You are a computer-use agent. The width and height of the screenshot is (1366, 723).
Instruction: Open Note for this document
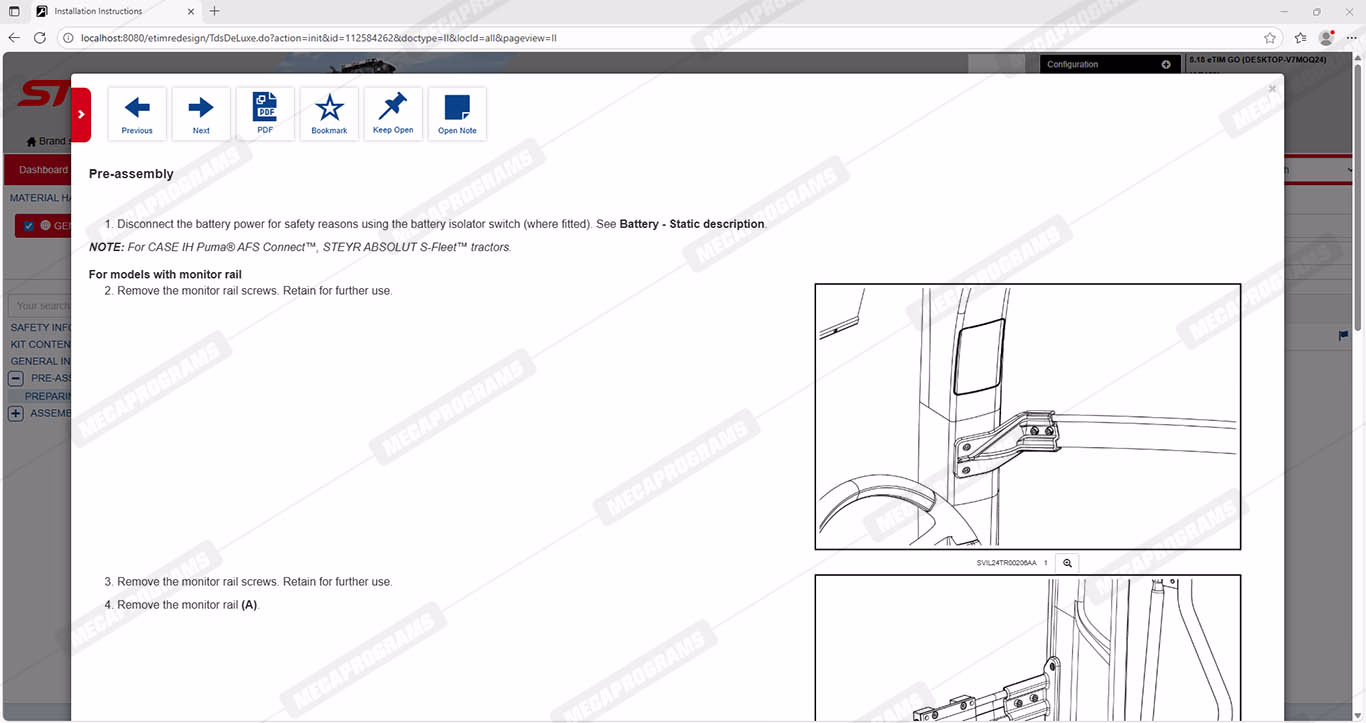457,113
